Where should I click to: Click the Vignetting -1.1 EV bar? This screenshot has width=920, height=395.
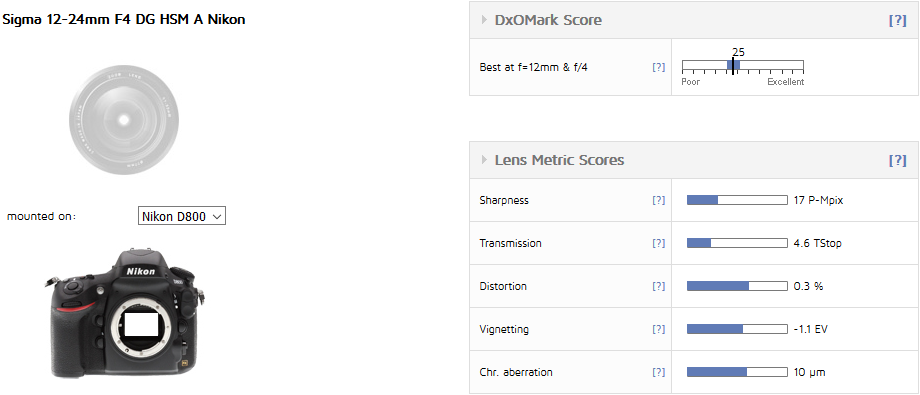(737, 329)
